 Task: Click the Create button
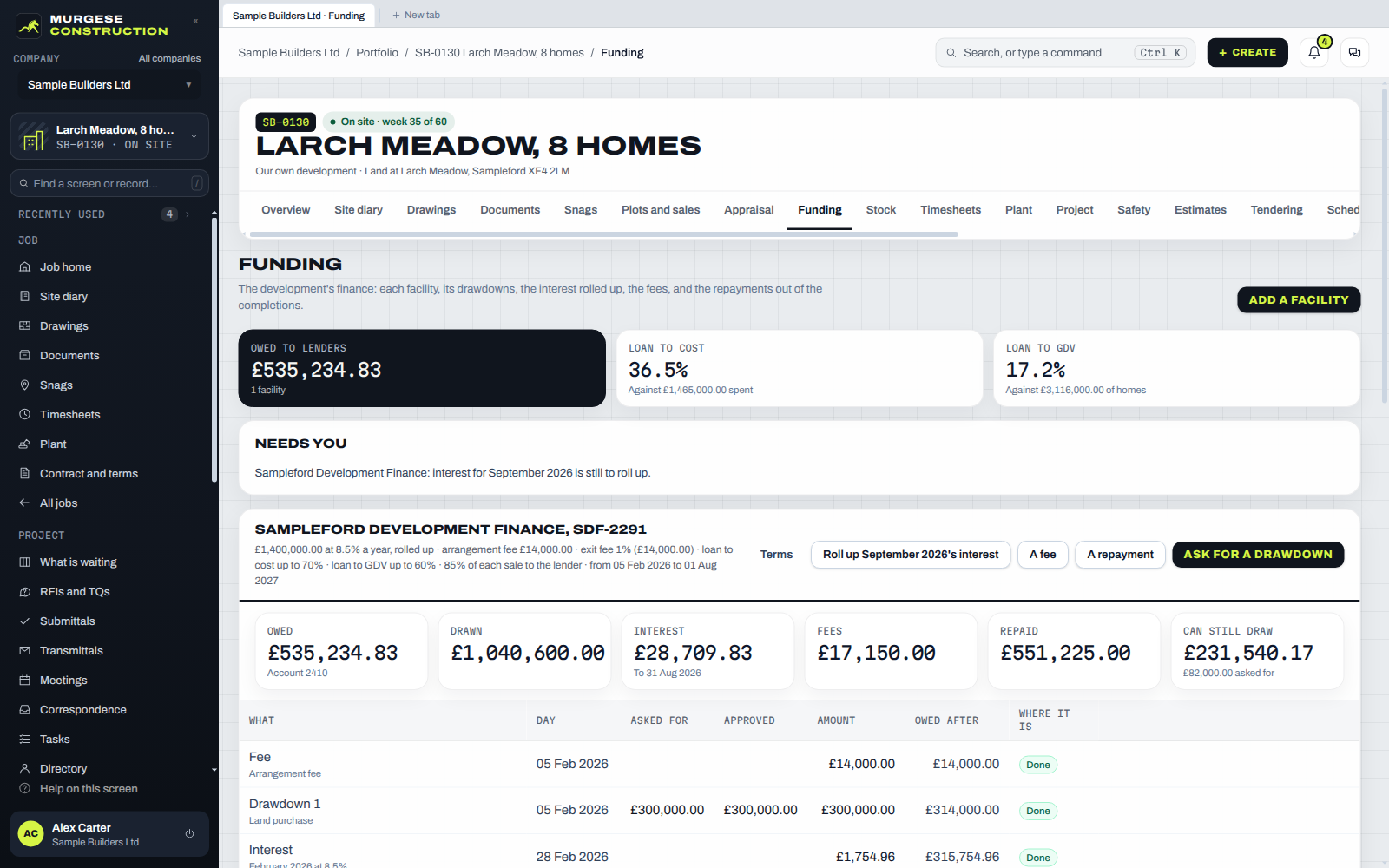tap(1247, 53)
